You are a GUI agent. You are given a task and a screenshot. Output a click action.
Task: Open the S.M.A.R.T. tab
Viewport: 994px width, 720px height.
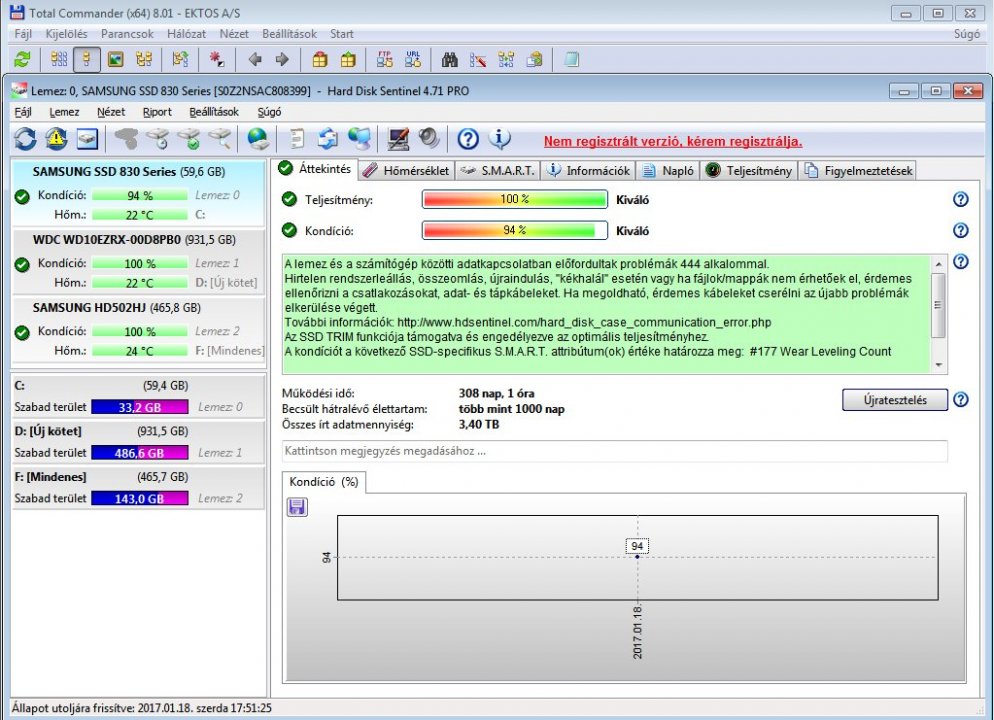[498, 170]
